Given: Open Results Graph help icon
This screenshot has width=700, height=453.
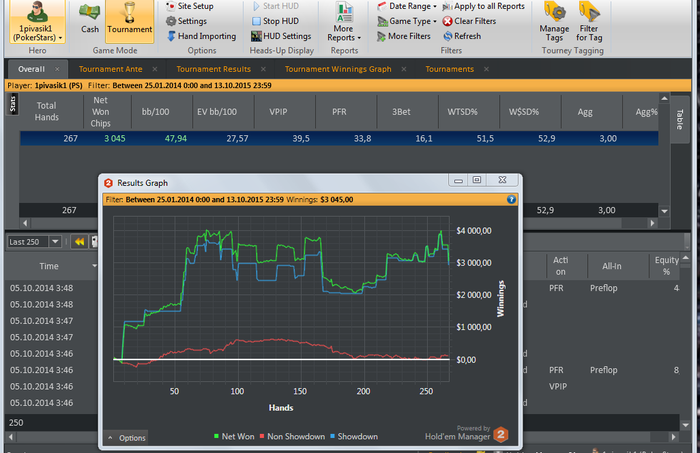Looking at the screenshot, I should pos(511,199).
